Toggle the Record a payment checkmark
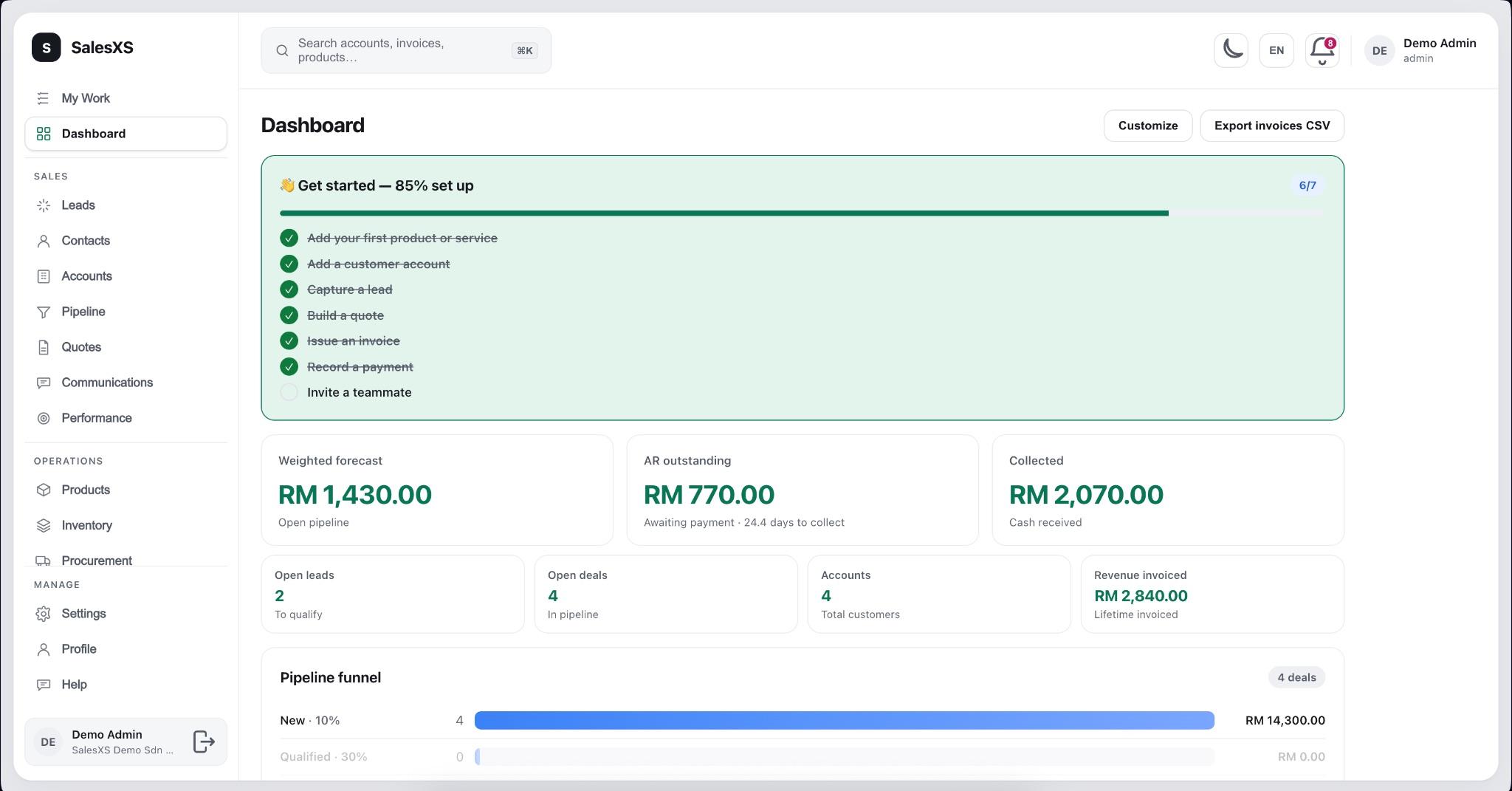 pyautogui.click(x=289, y=366)
